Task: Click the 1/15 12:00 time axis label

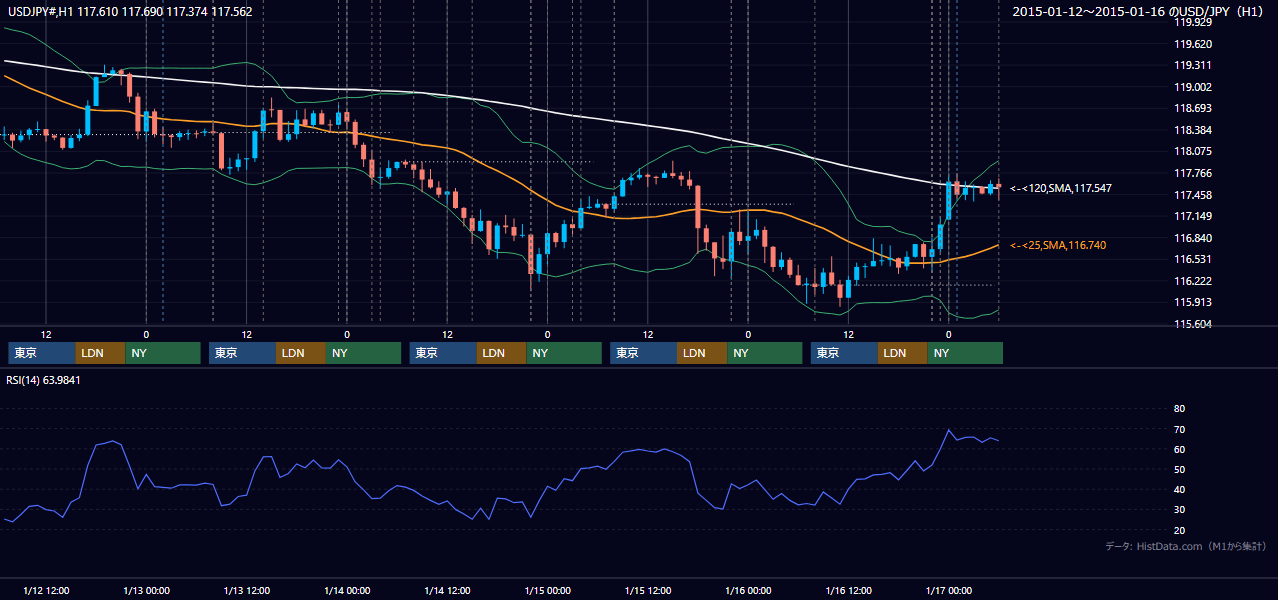Action: 648,590
